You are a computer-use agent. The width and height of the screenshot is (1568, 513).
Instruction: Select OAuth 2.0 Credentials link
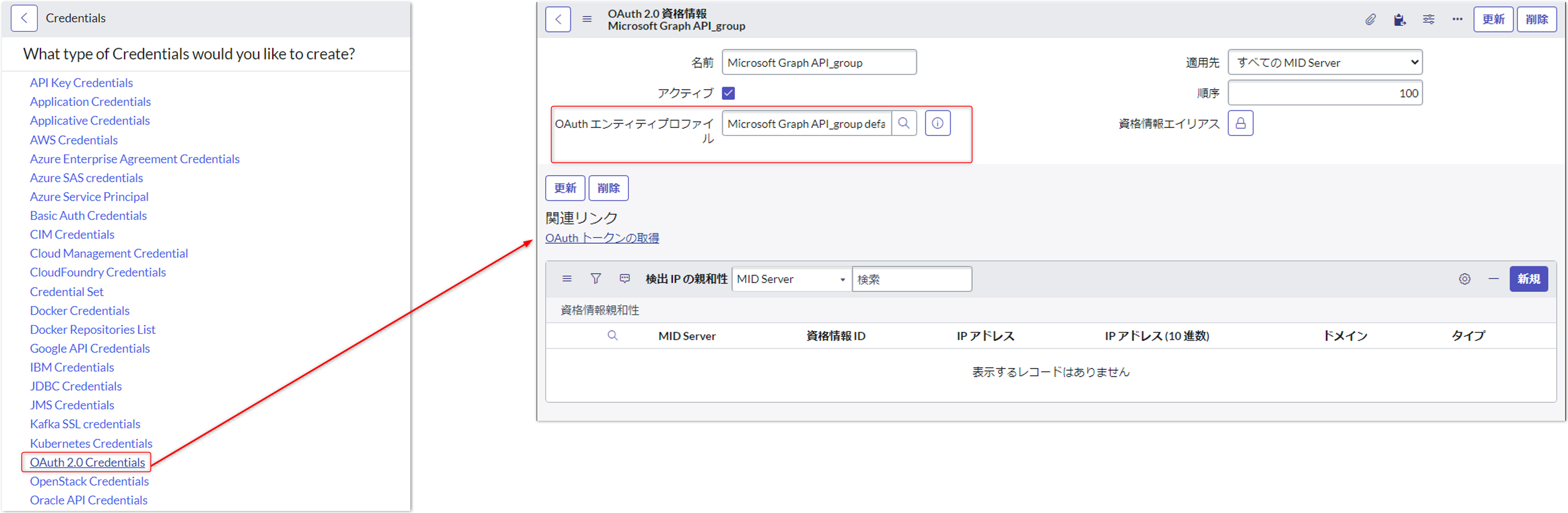(x=87, y=462)
